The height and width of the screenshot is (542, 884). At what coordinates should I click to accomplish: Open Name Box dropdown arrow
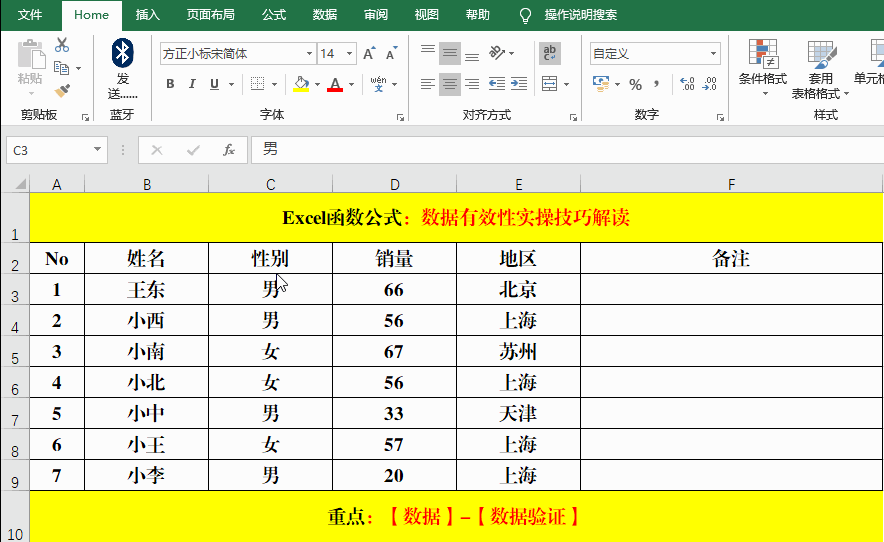[97, 149]
